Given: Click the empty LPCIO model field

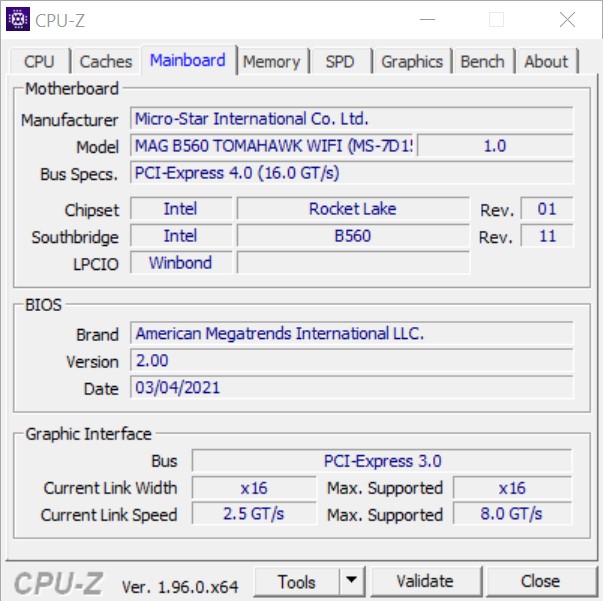Looking at the screenshot, I should tap(353, 263).
